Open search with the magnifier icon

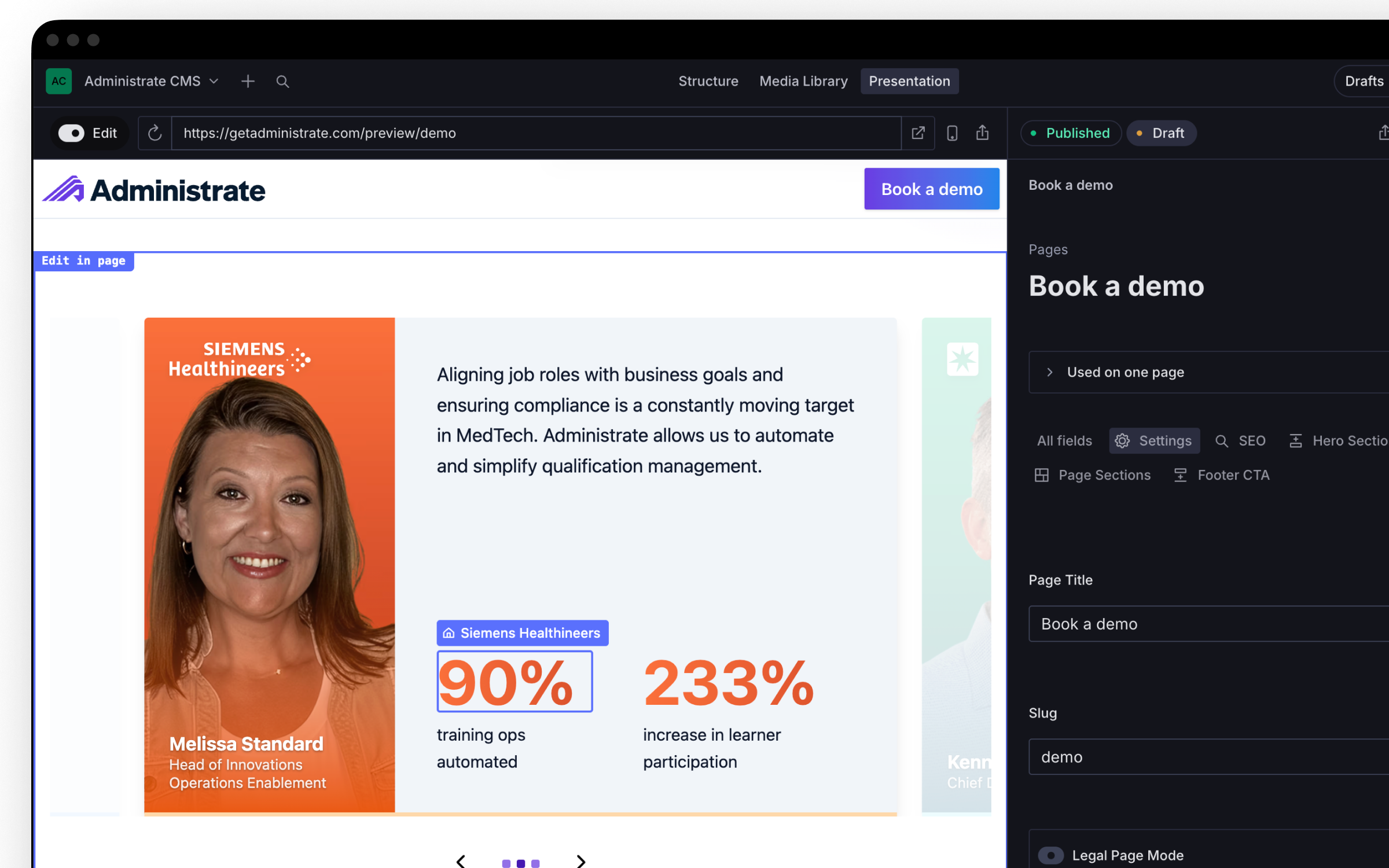(x=282, y=82)
